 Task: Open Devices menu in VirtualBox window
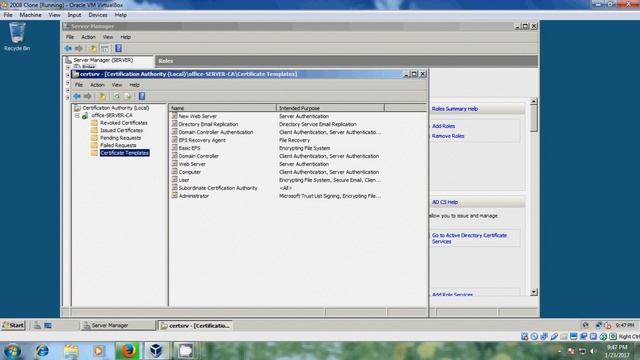pos(98,15)
